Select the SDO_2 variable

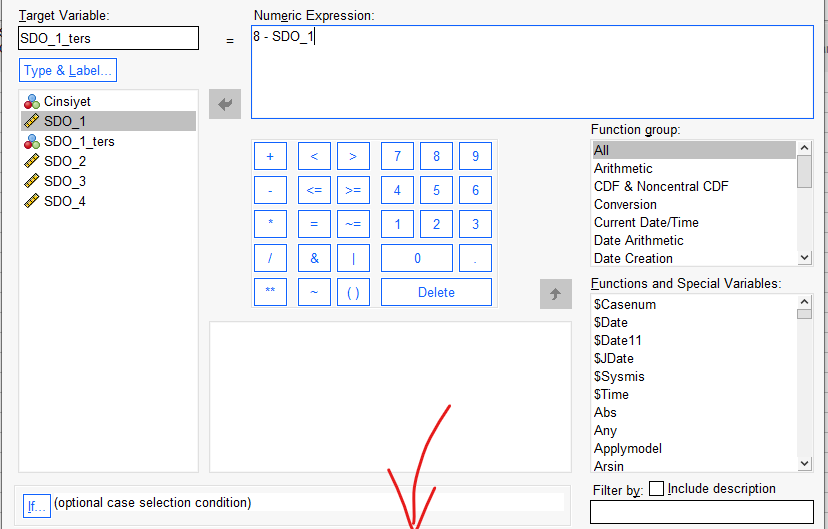pyautogui.click(x=108, y=161)
